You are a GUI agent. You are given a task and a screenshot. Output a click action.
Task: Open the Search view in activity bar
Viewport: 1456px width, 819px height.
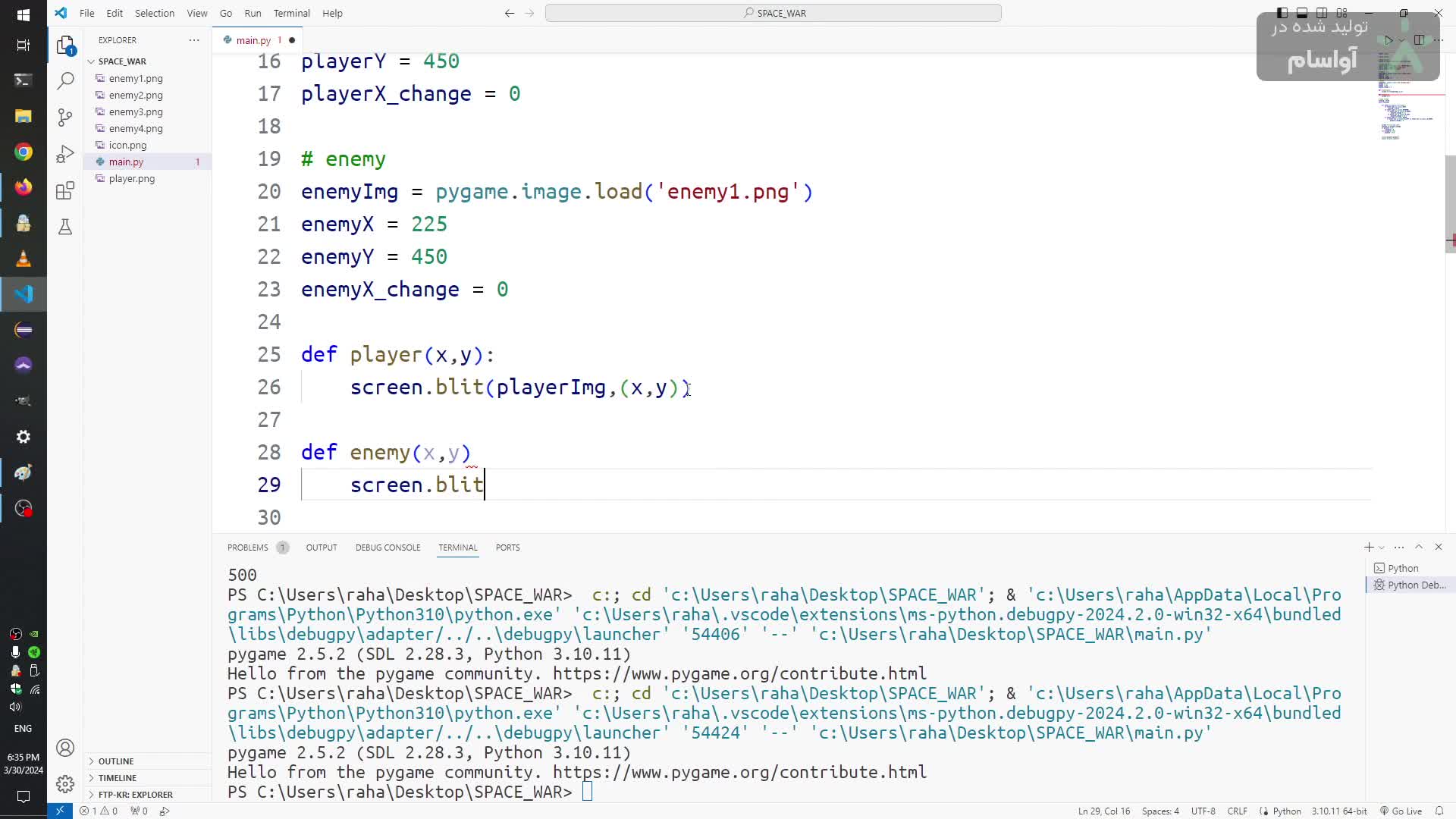[66, 80]
